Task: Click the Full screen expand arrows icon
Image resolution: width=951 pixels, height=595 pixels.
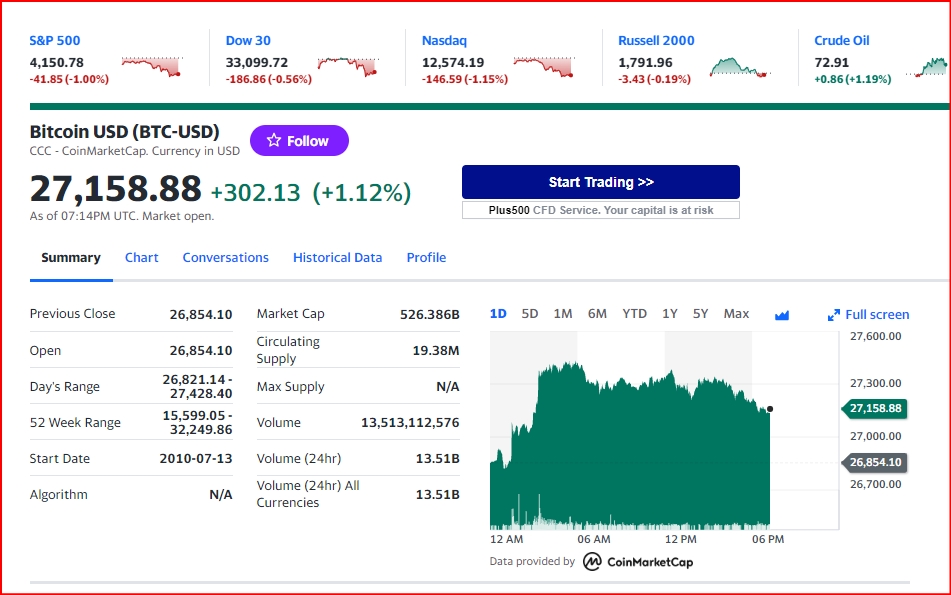Action: click(834, 315)
